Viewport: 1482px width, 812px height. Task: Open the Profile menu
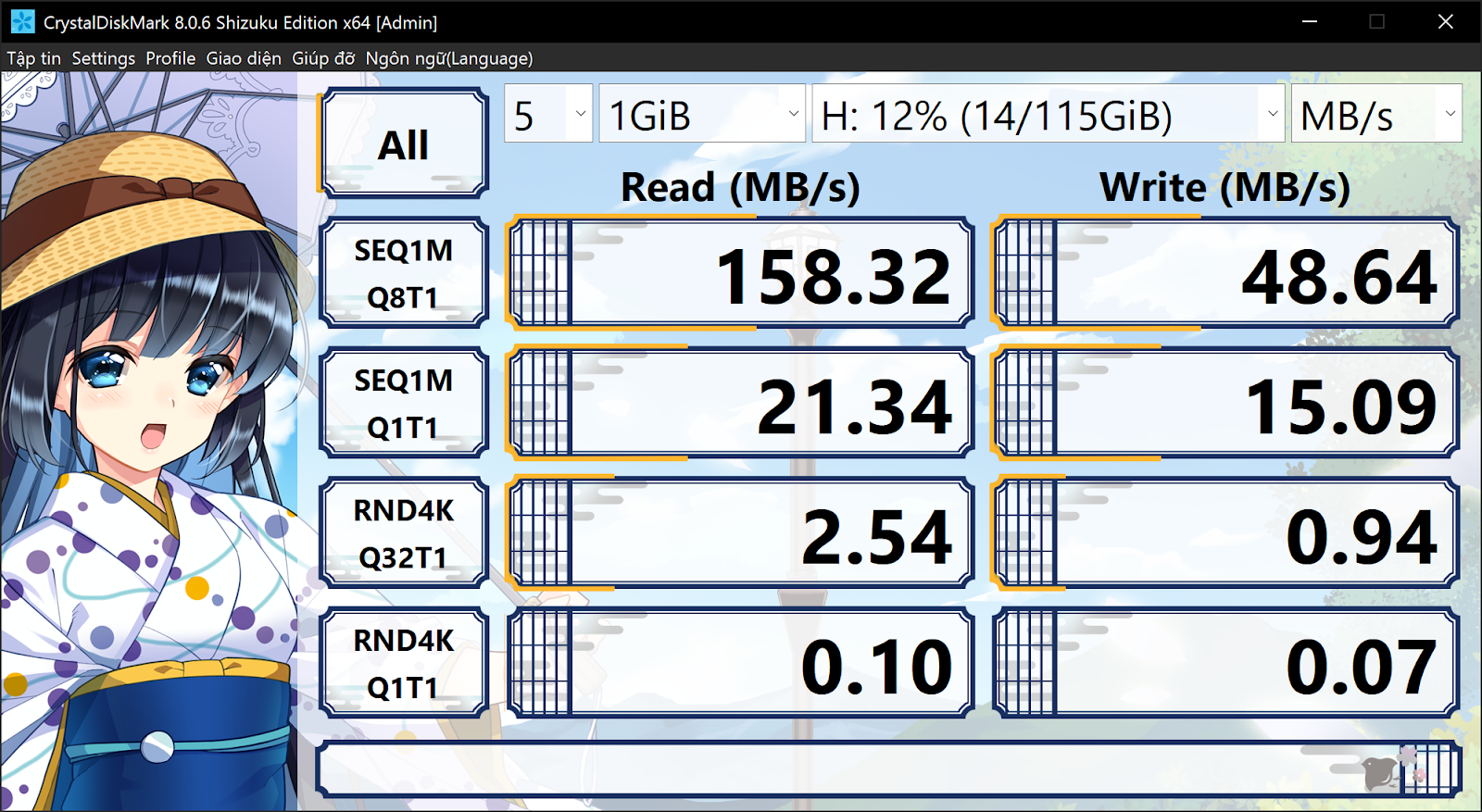point(170,58)
